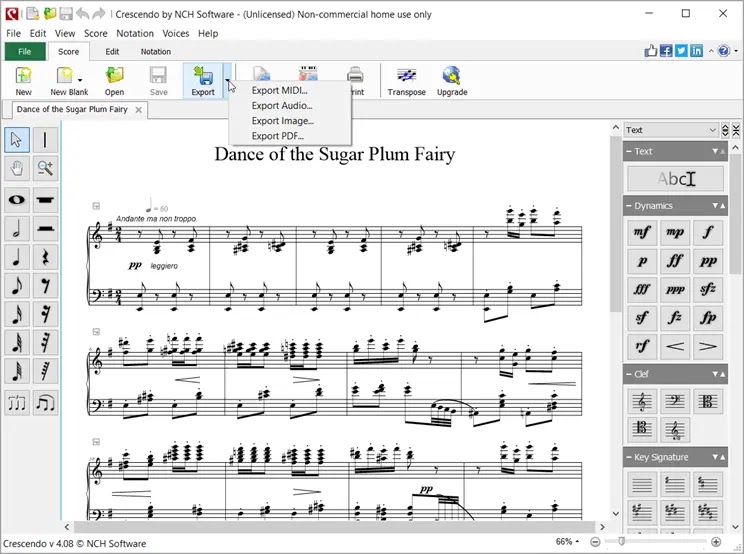Click the horizontal scrollbar track
Screen dimensions: 744x554
click(x=334, y=526)
